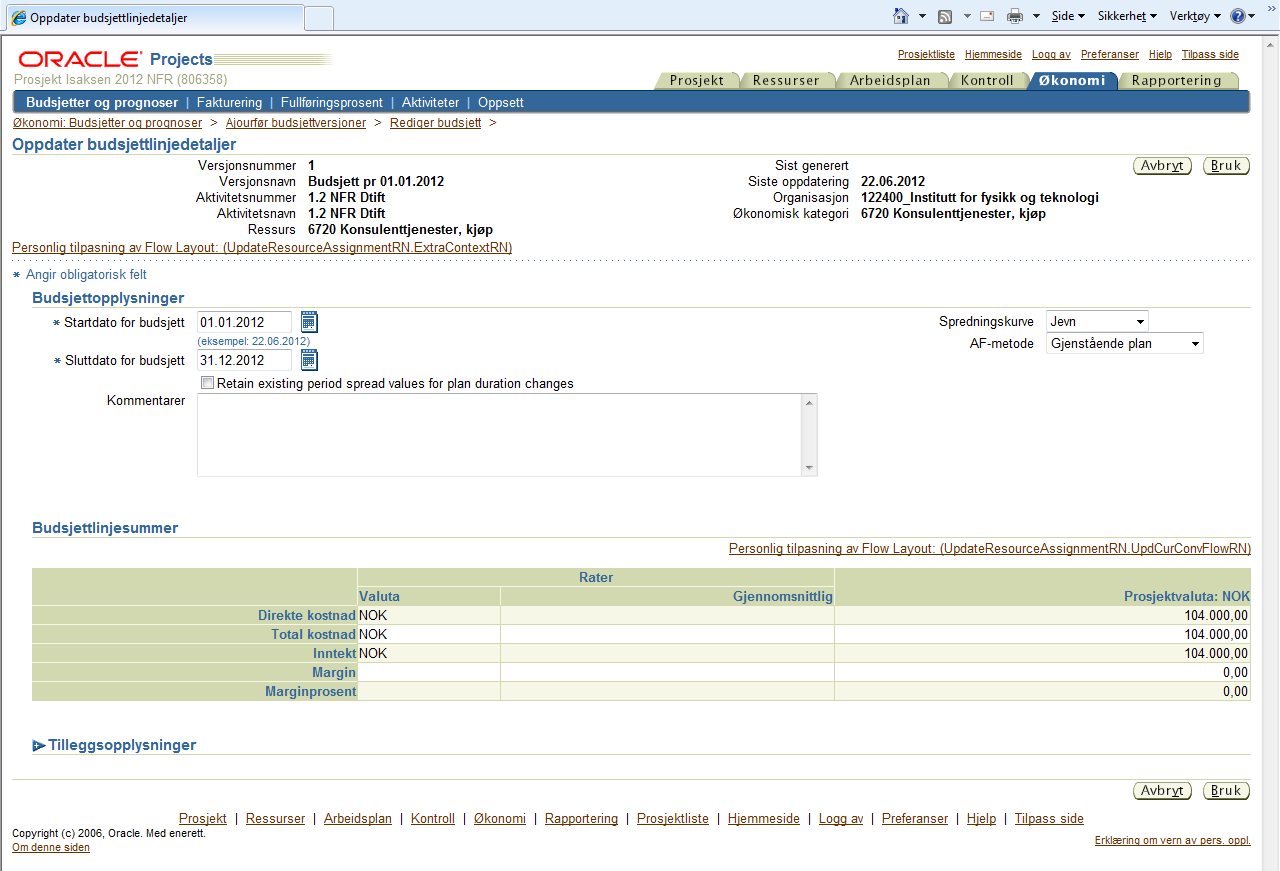Open a new browser tab

tap(319, 18)
